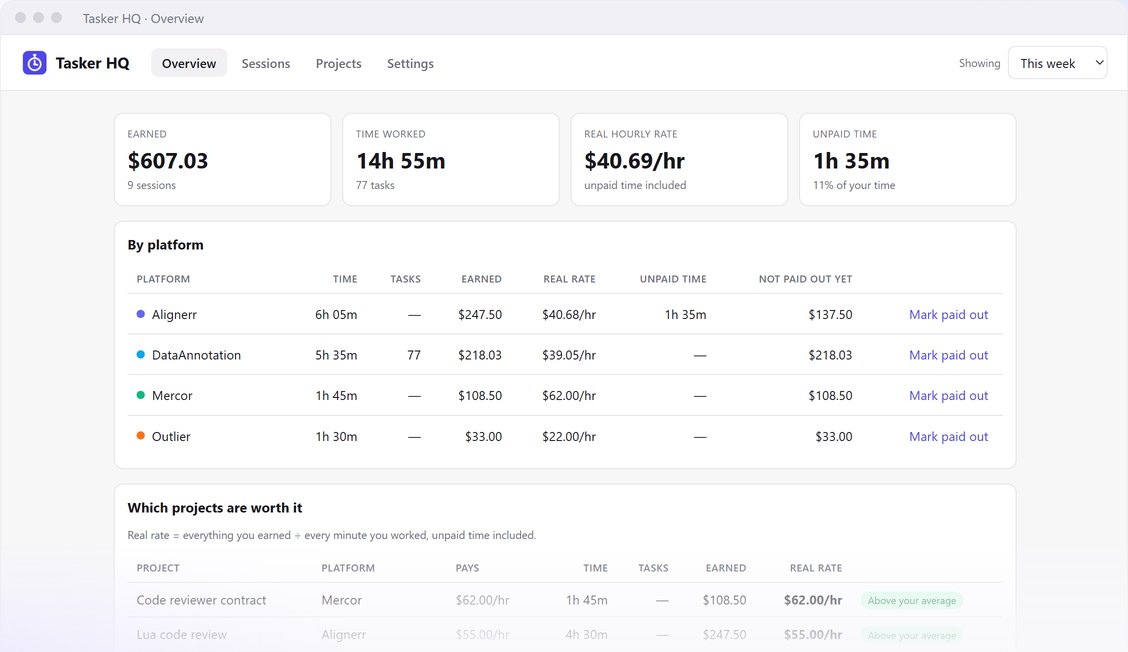Click the Which projects are worth it heading
Image resolution: width=1128 pixels, height=652 pixels.
point(215,507)
